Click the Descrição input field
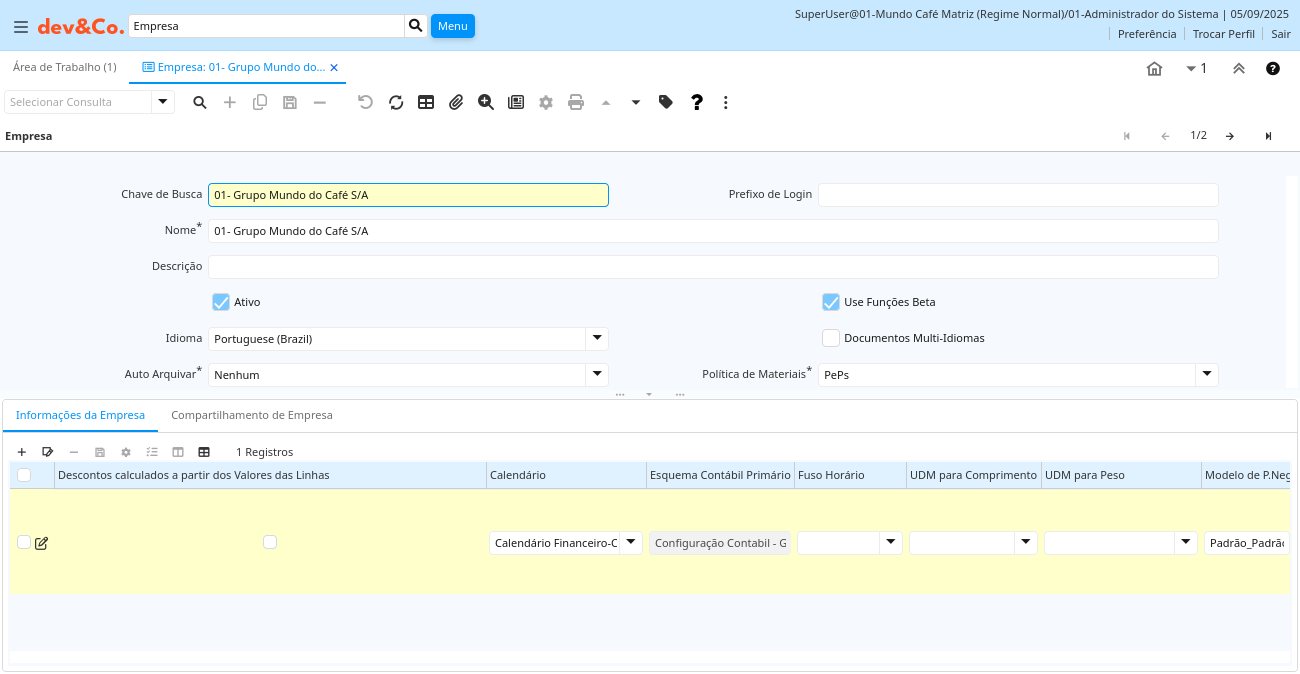Screen dimensions: 1300x674 (x=712, y=266)
